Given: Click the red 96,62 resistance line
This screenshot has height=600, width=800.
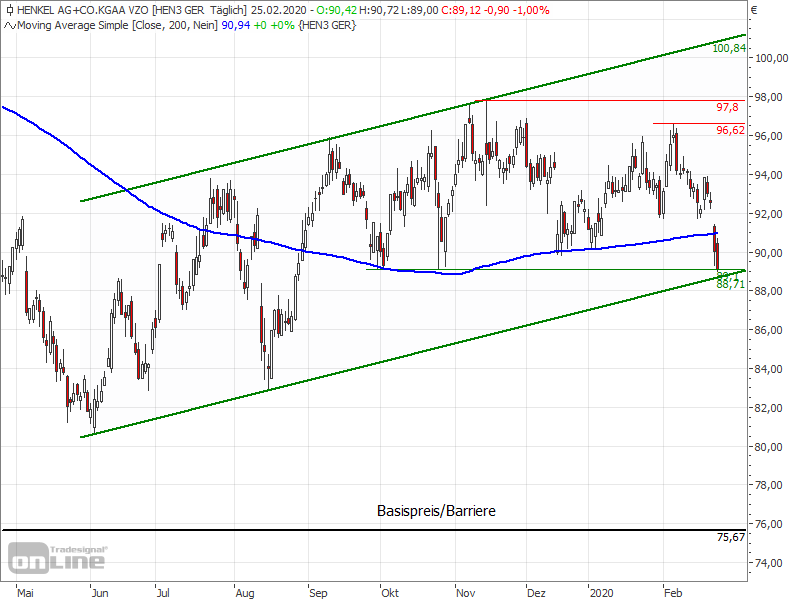Looking at the screenshot, I should (x=699, y=123).
